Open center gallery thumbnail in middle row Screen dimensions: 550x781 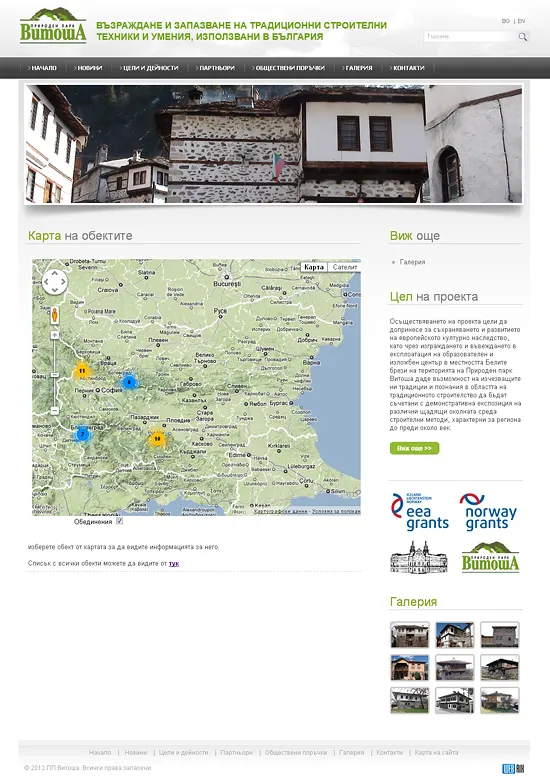(454, 667)
